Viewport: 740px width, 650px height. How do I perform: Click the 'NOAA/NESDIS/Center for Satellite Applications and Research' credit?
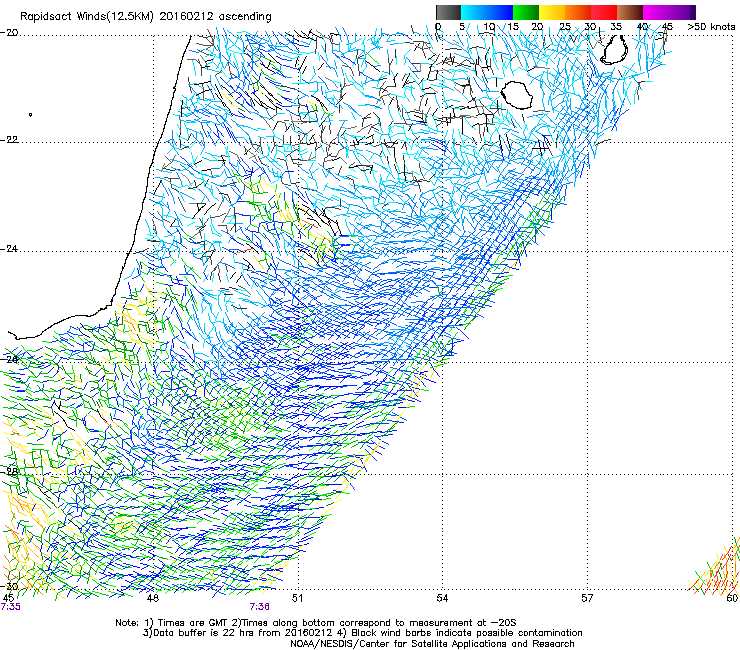pos(432,643)
